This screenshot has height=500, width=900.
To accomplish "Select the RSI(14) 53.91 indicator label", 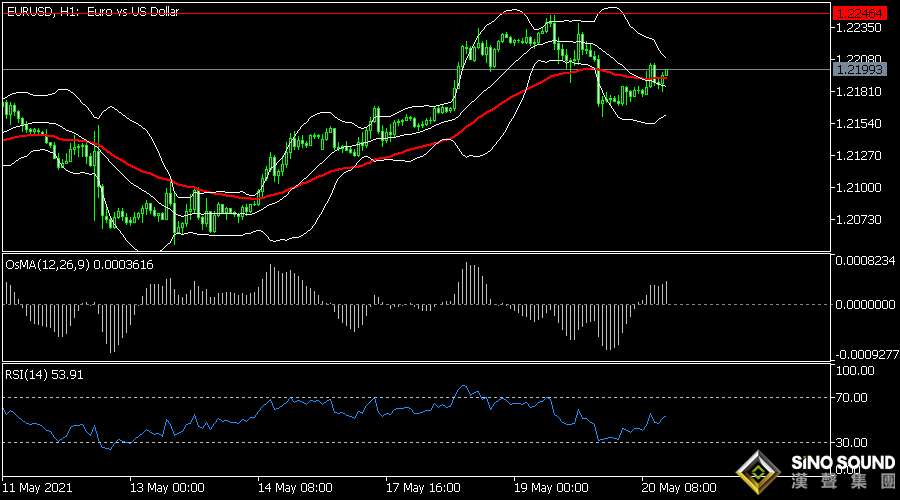I will [44, 375].
